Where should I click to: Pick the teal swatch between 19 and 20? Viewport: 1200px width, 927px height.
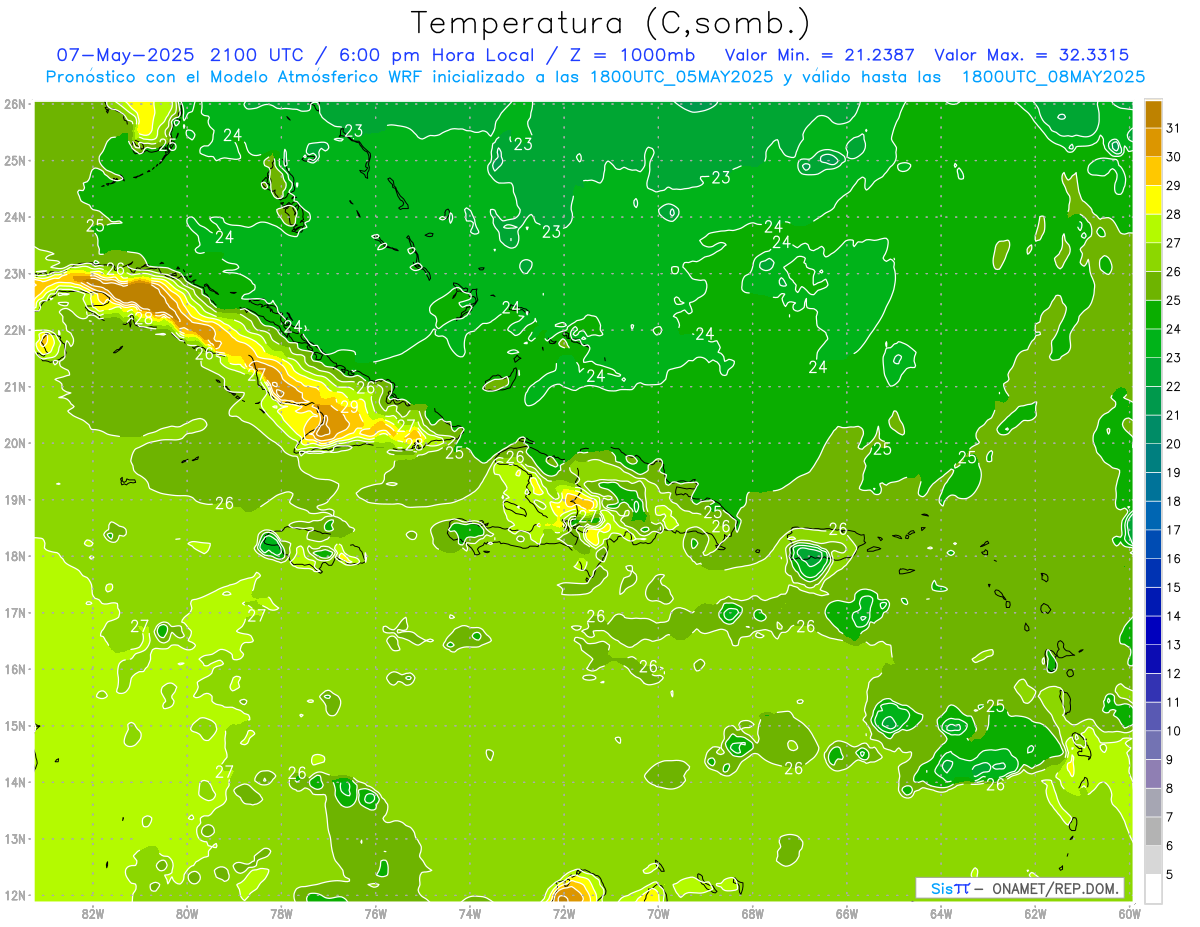1153,457
